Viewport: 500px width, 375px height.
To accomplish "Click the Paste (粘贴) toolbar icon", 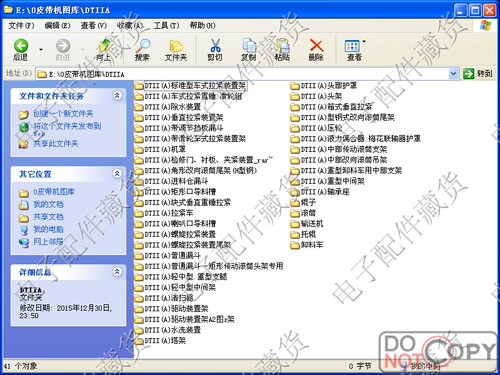I will tap(282, 49).
